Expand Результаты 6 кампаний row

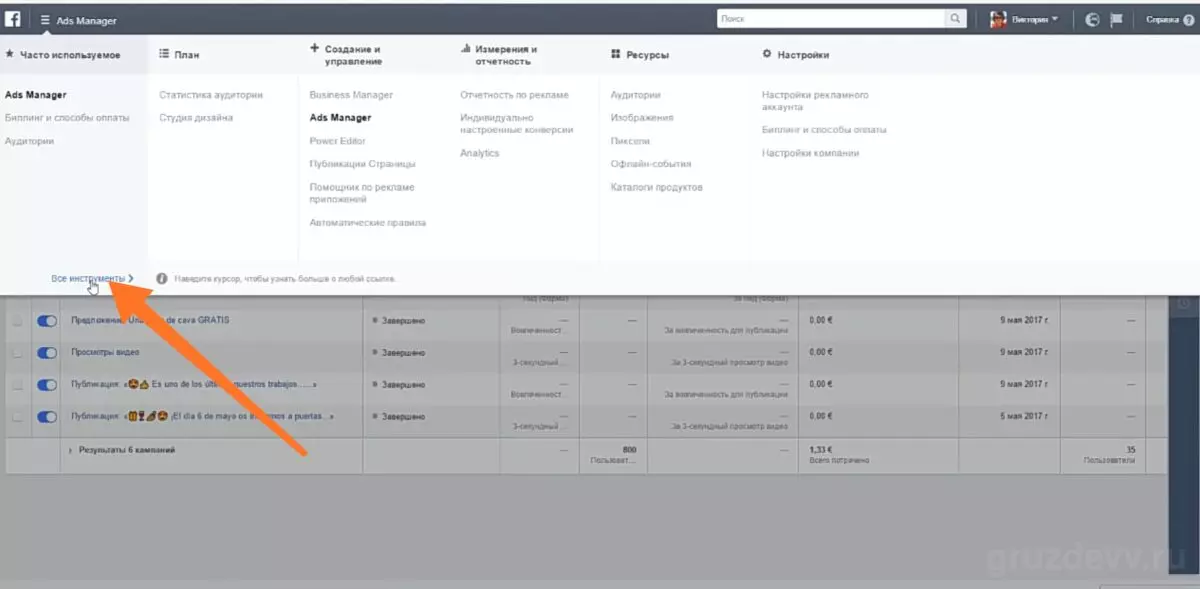point(70,451)
